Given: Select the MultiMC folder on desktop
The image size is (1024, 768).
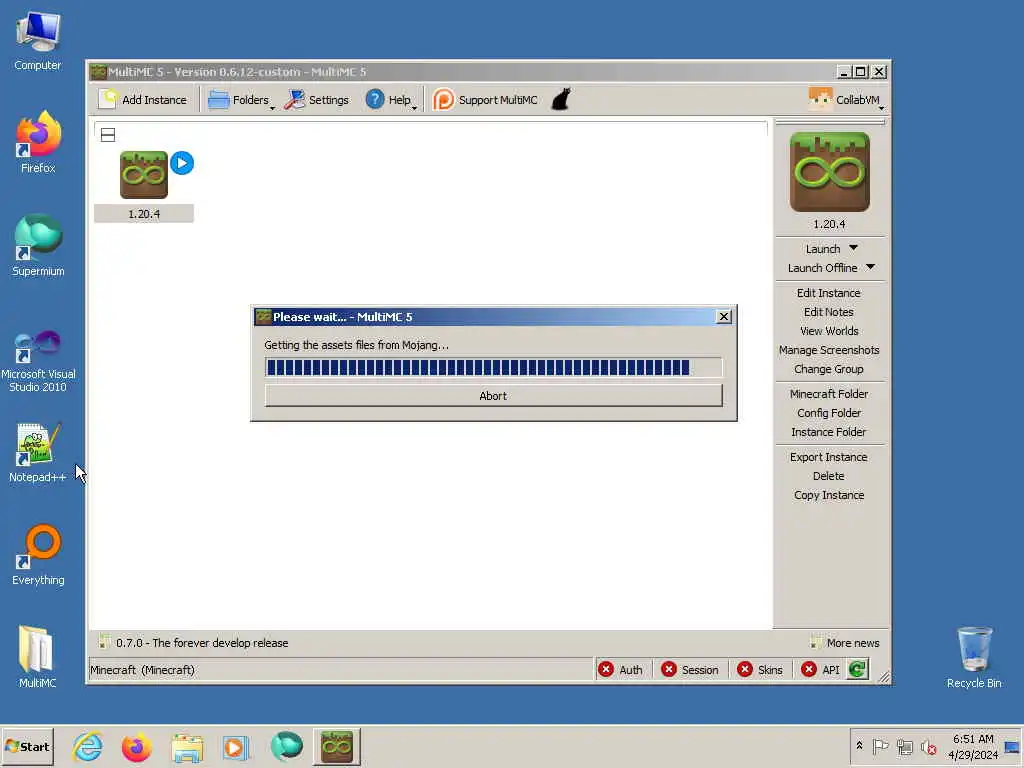Looking at the screenshot, I should click(37, 657).
